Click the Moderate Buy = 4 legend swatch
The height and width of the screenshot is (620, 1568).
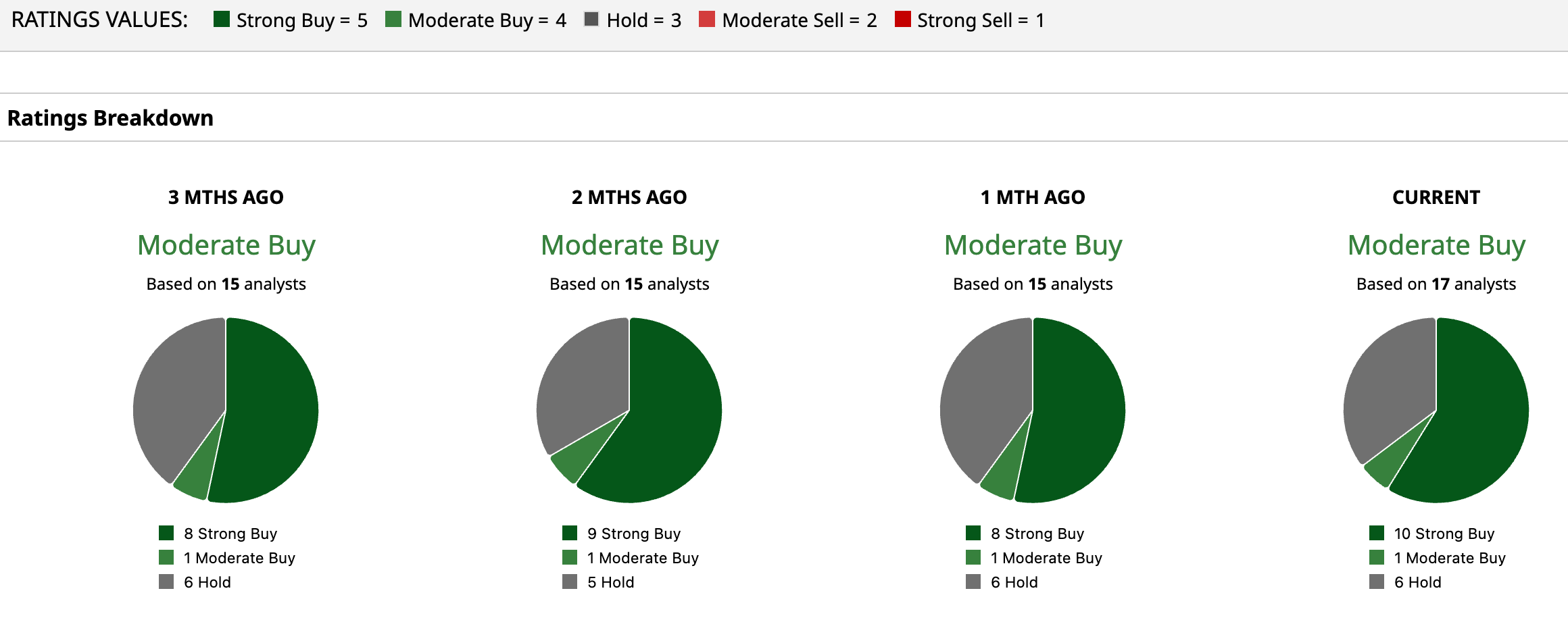(393, 19)
